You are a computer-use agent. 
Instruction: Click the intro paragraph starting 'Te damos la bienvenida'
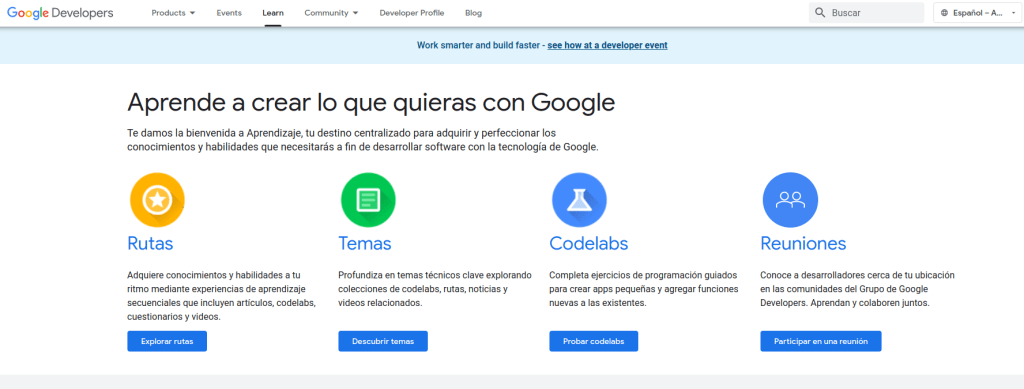pyautogui.click(x=362, y=140)
